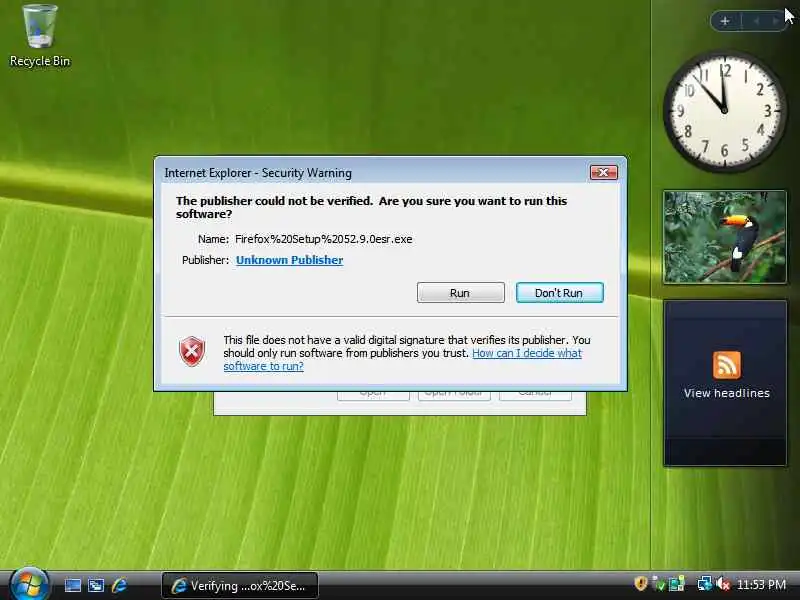The height and width of the screenshot is (600, 800).
Task: Launch Internet Explorer from Quick Launch
Action: (119, 585)
